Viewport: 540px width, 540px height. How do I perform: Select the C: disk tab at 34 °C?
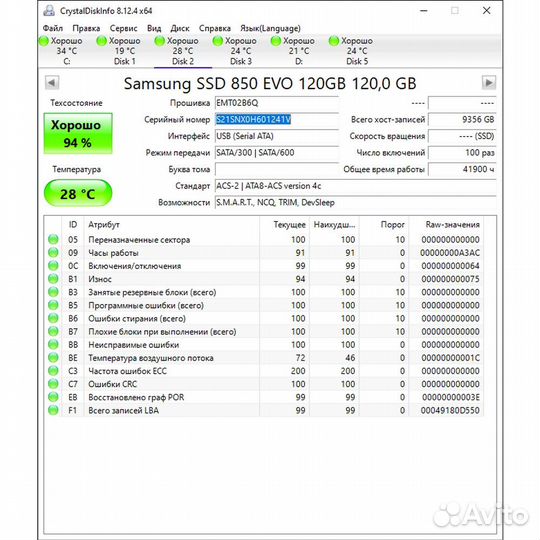(x=67, y=51)
